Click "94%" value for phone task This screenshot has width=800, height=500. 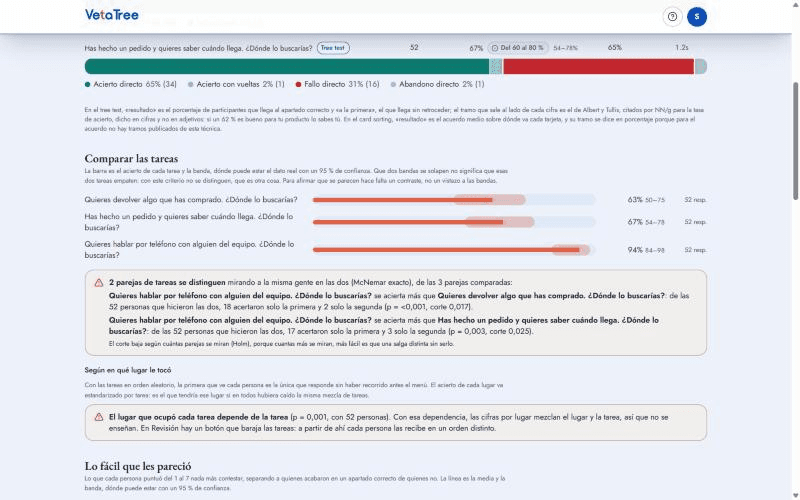[635, 250]
